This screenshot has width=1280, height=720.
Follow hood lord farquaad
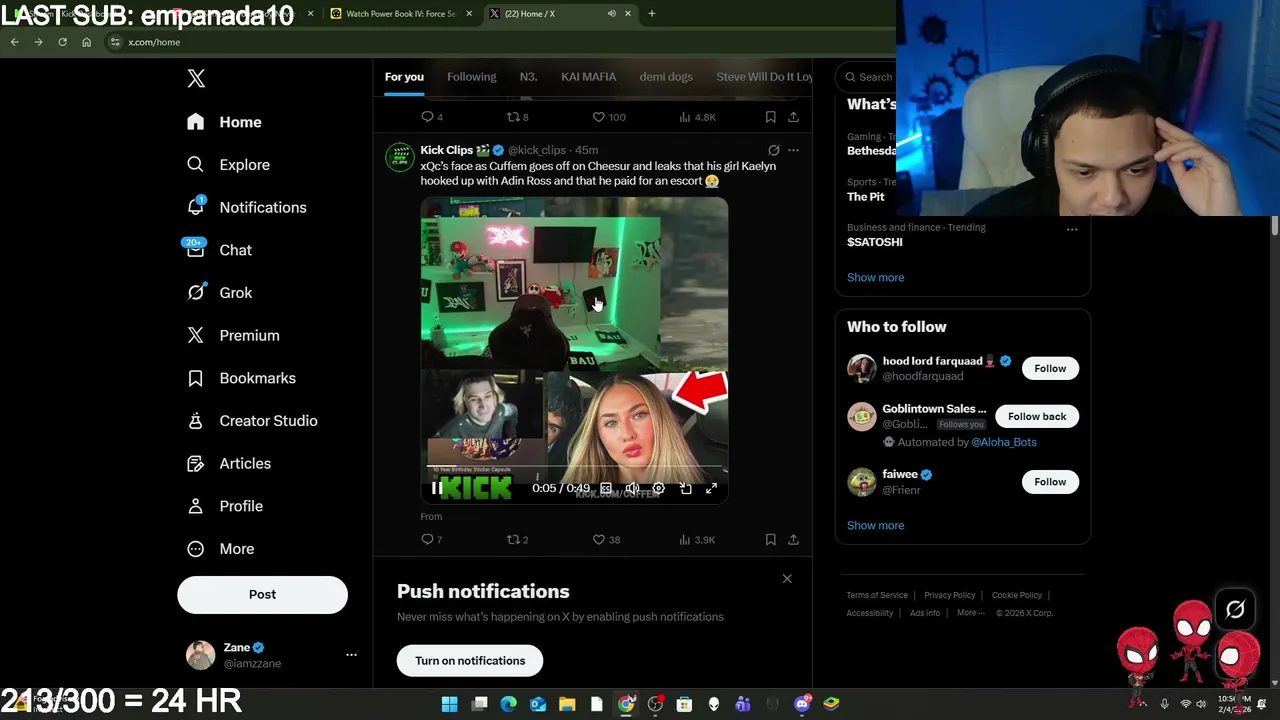(x=1050, y=369)
